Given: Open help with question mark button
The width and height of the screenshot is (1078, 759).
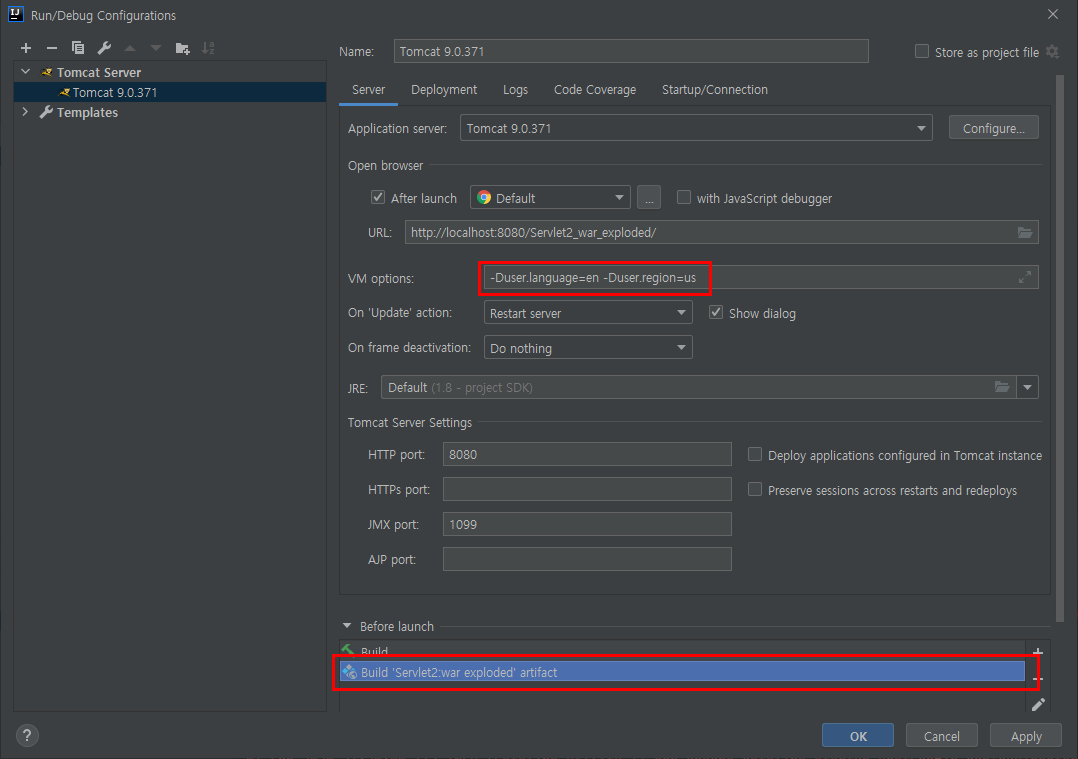Looking at the screenshot, I should pos(27,736).
